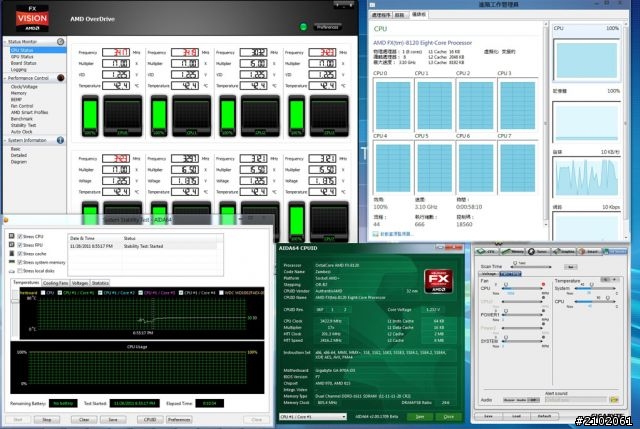The width and height of the screenshot is (640, 429).
Task: Click the local disks drive icon
Action: [x=11, y=271]
